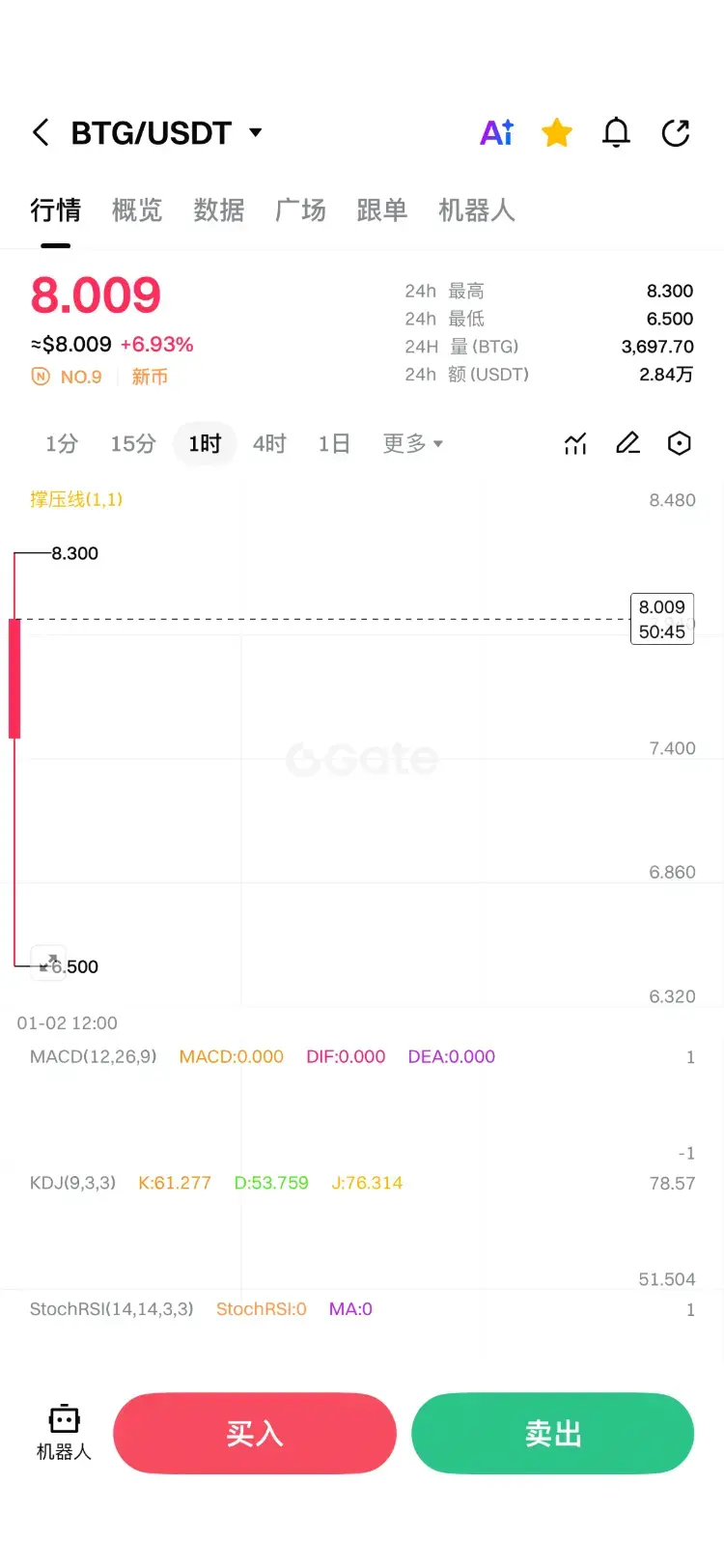Expand the 更多 timeframe dropdown

click(412, 443)
